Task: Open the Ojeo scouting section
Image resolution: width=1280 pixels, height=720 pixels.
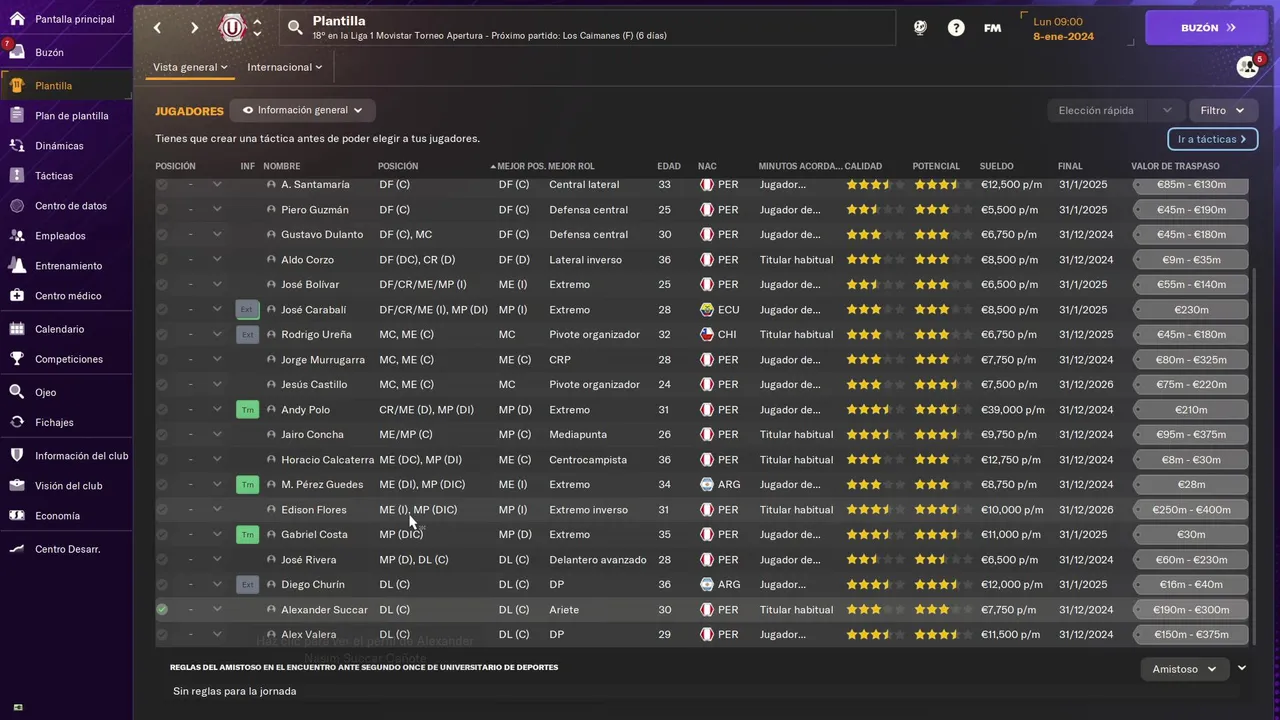Action: (x=66, y=392)
